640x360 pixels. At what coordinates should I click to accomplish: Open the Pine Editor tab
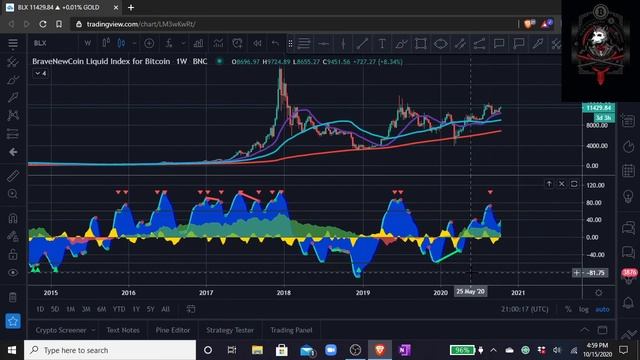point(173,330)
